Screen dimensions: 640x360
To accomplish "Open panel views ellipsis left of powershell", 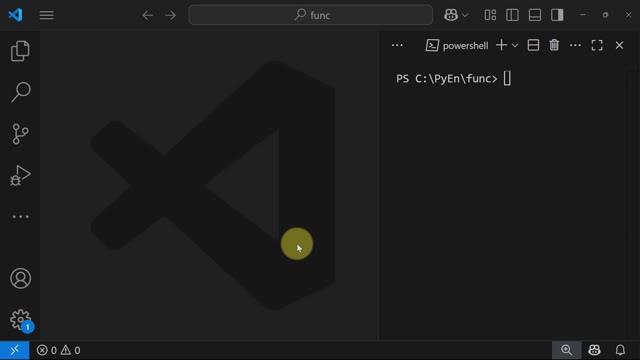I will tap(397, 45).
